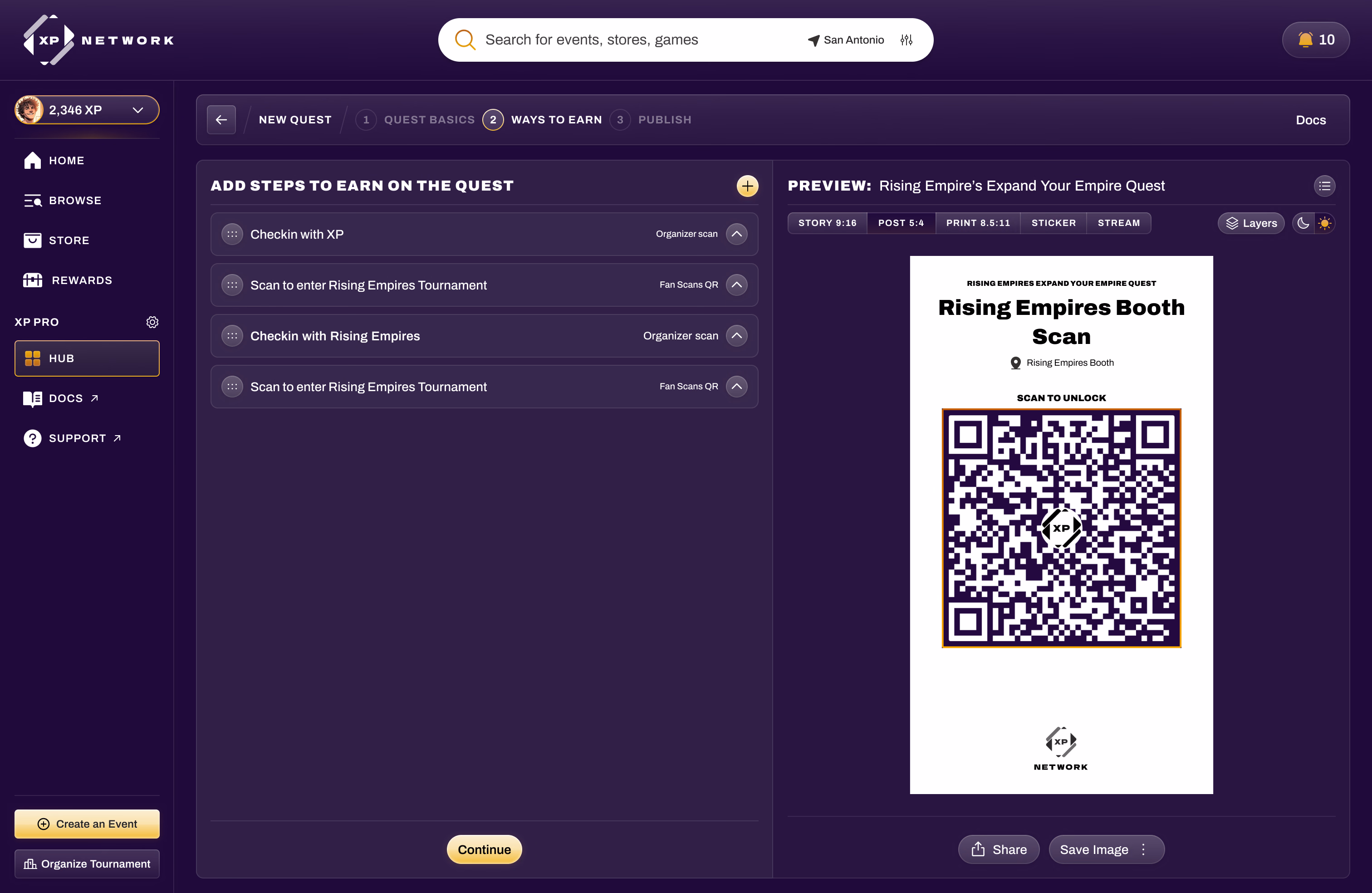Click the XP Network logo
This screenshot has height=893, width=1372.
click(98, 40)
